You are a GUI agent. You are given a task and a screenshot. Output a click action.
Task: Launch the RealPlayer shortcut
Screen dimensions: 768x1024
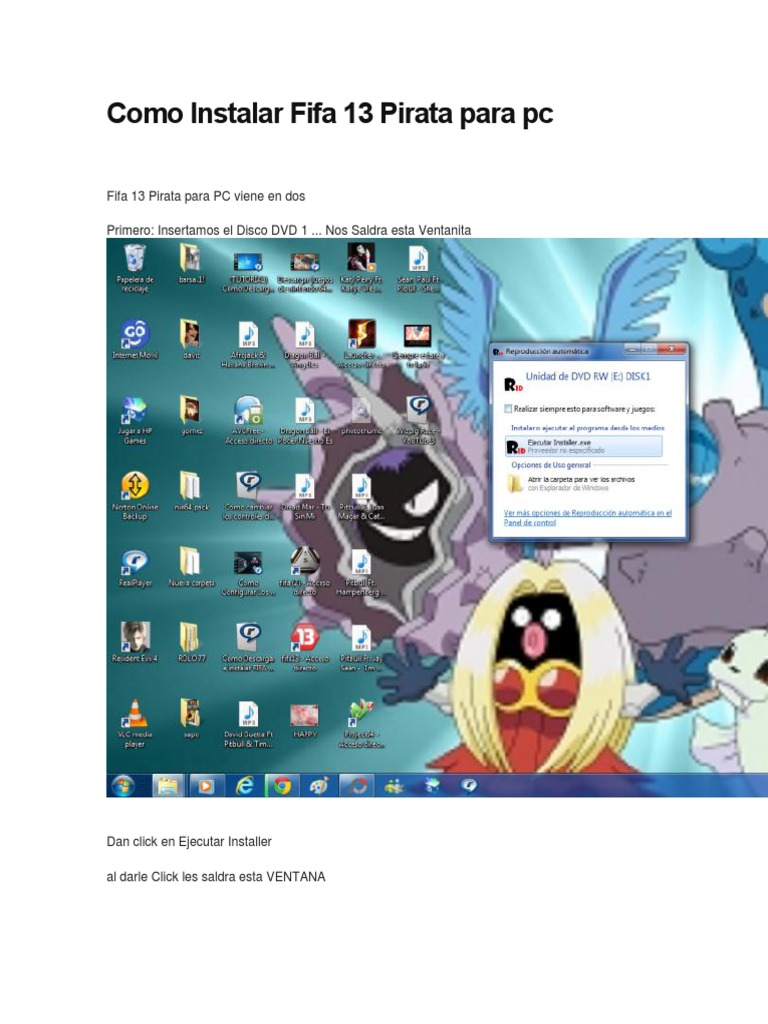click(x=135, y=568)
